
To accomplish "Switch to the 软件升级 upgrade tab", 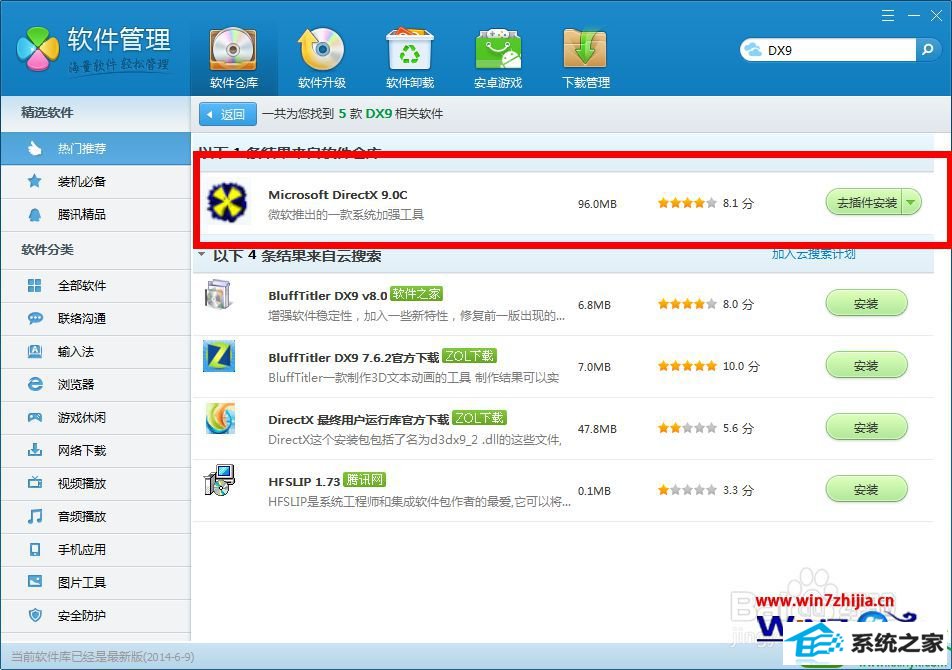I will (x=322, y=59).
